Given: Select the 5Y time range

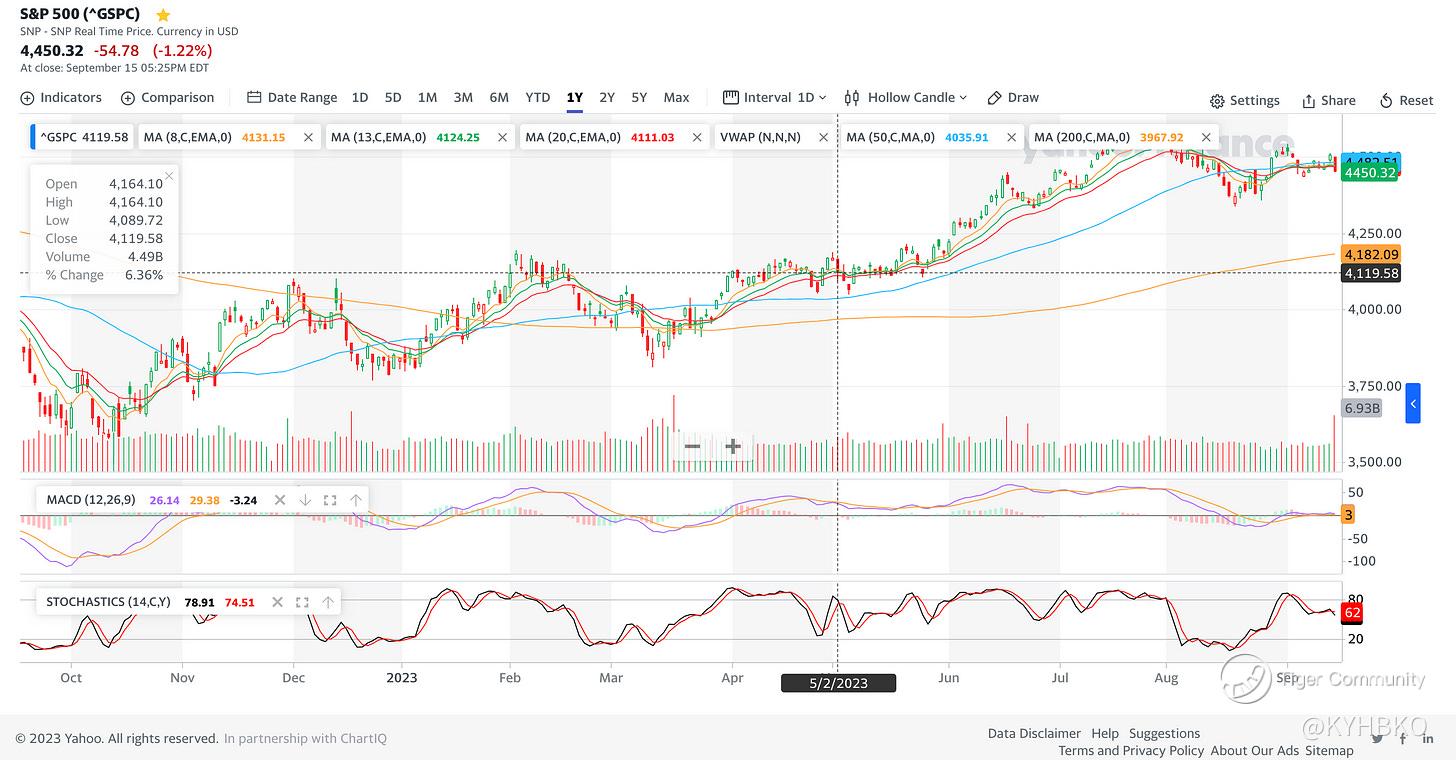Looking at the screenshot, I should coord(639,98).
